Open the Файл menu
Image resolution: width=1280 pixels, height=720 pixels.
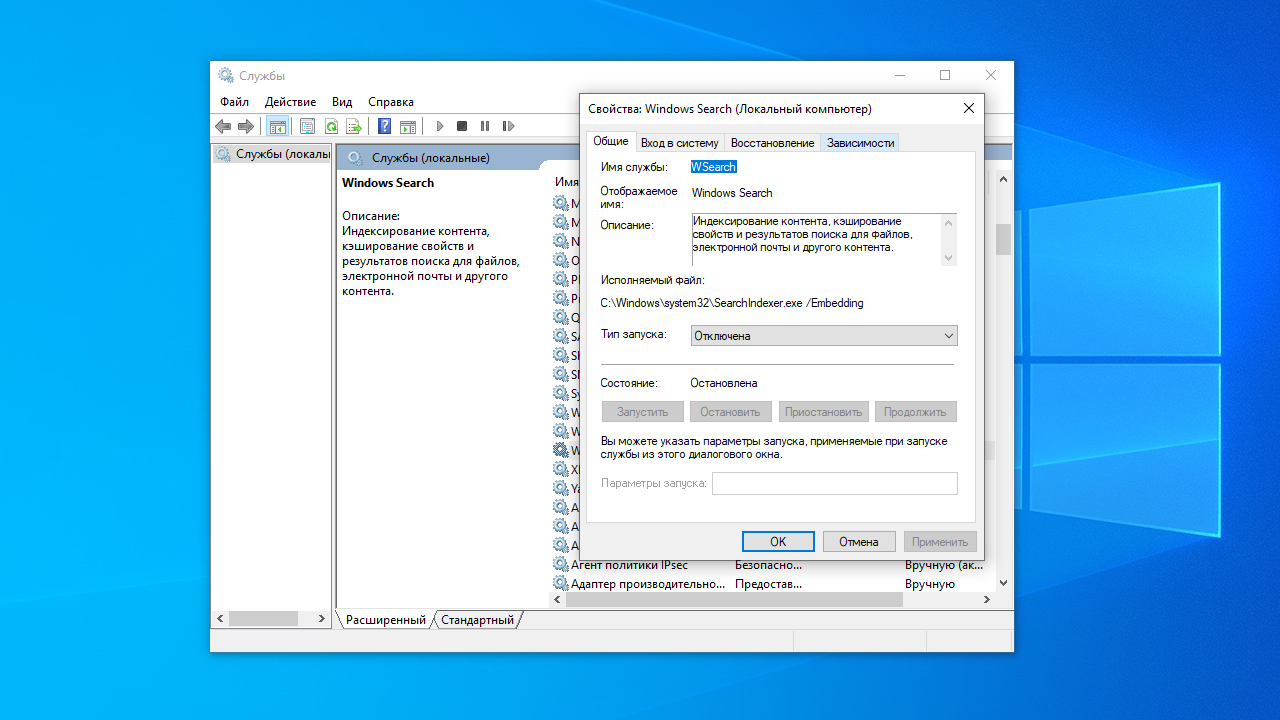(x=234, y=102)
